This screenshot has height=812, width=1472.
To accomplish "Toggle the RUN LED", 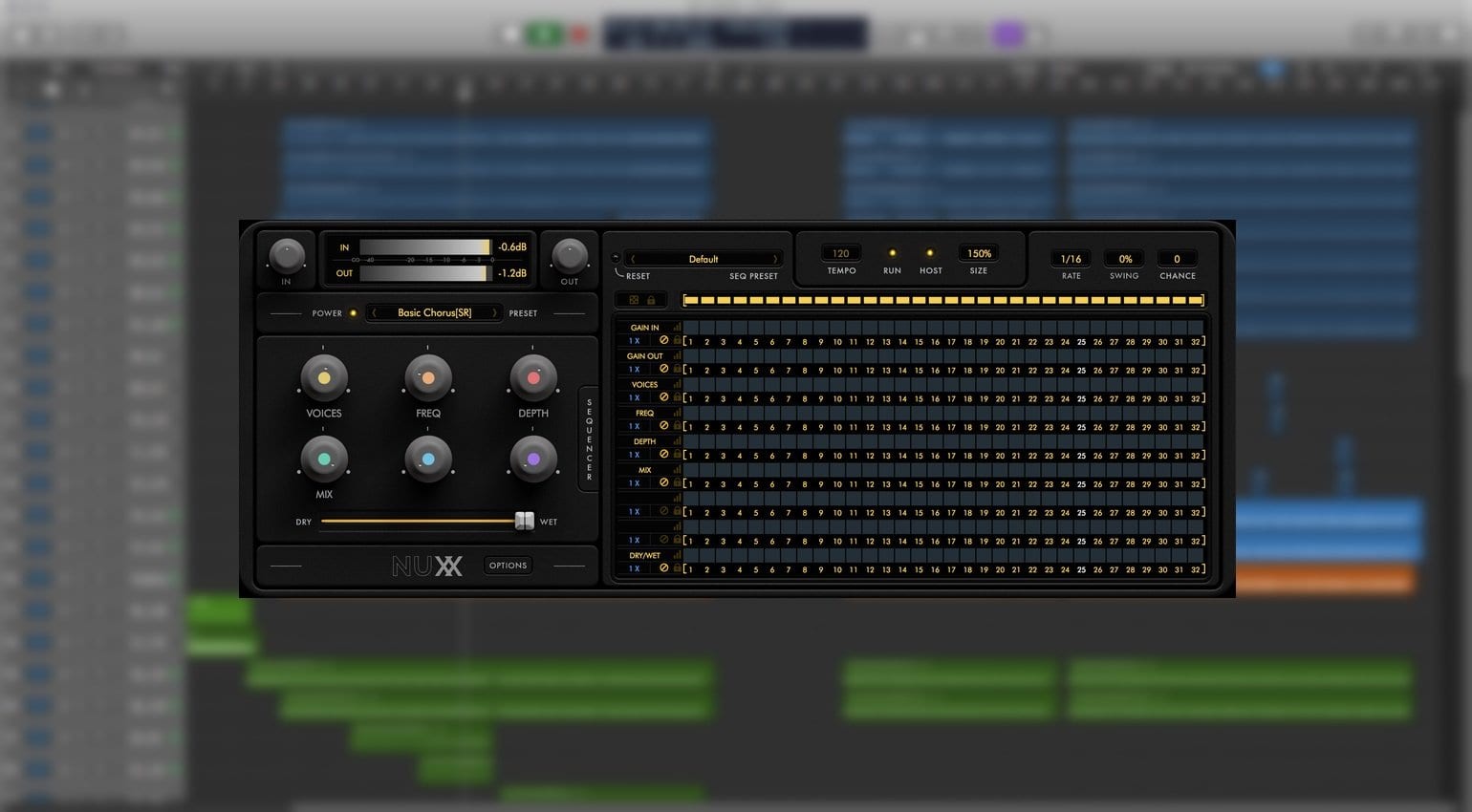I will [x=892, y=253].
